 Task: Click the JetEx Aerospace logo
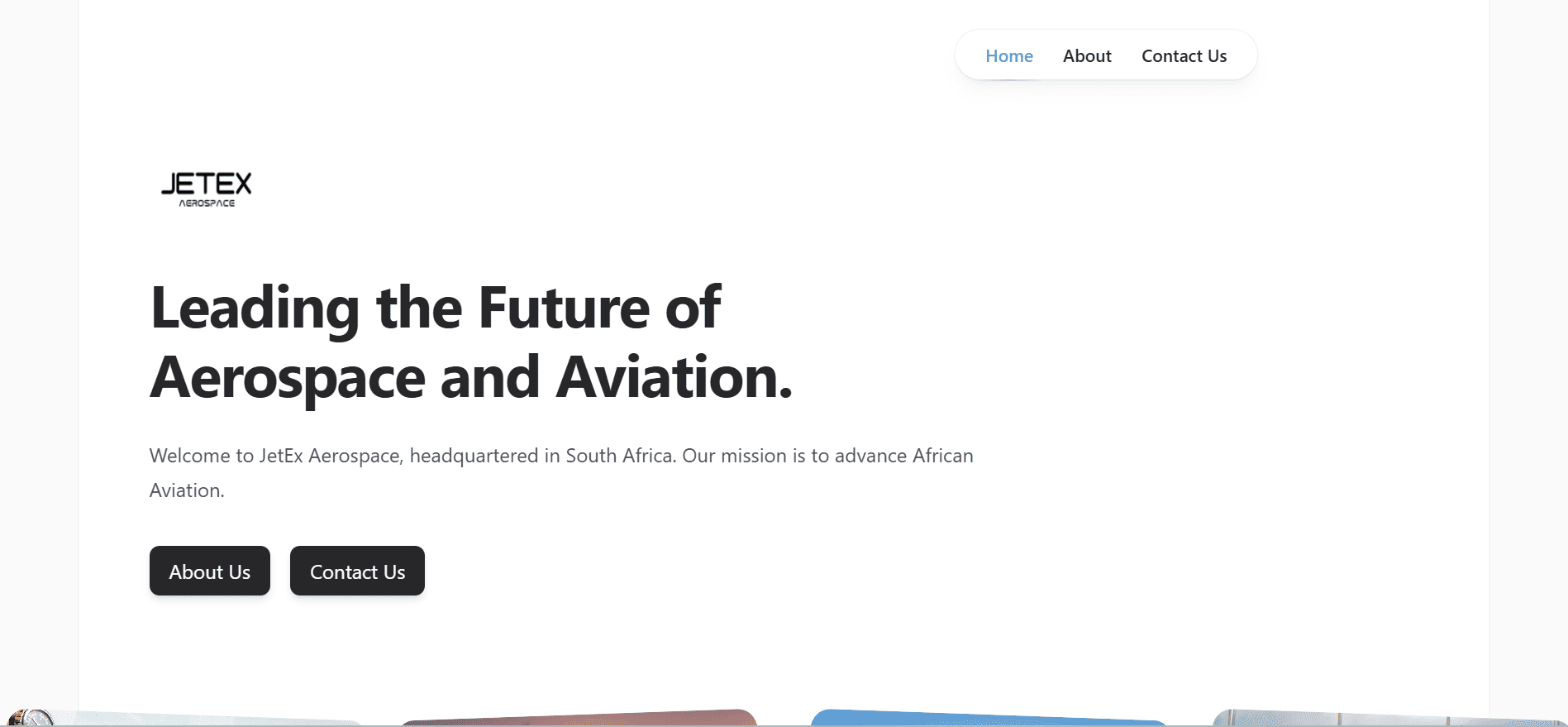pyautogui.click(x=206, y=189)
